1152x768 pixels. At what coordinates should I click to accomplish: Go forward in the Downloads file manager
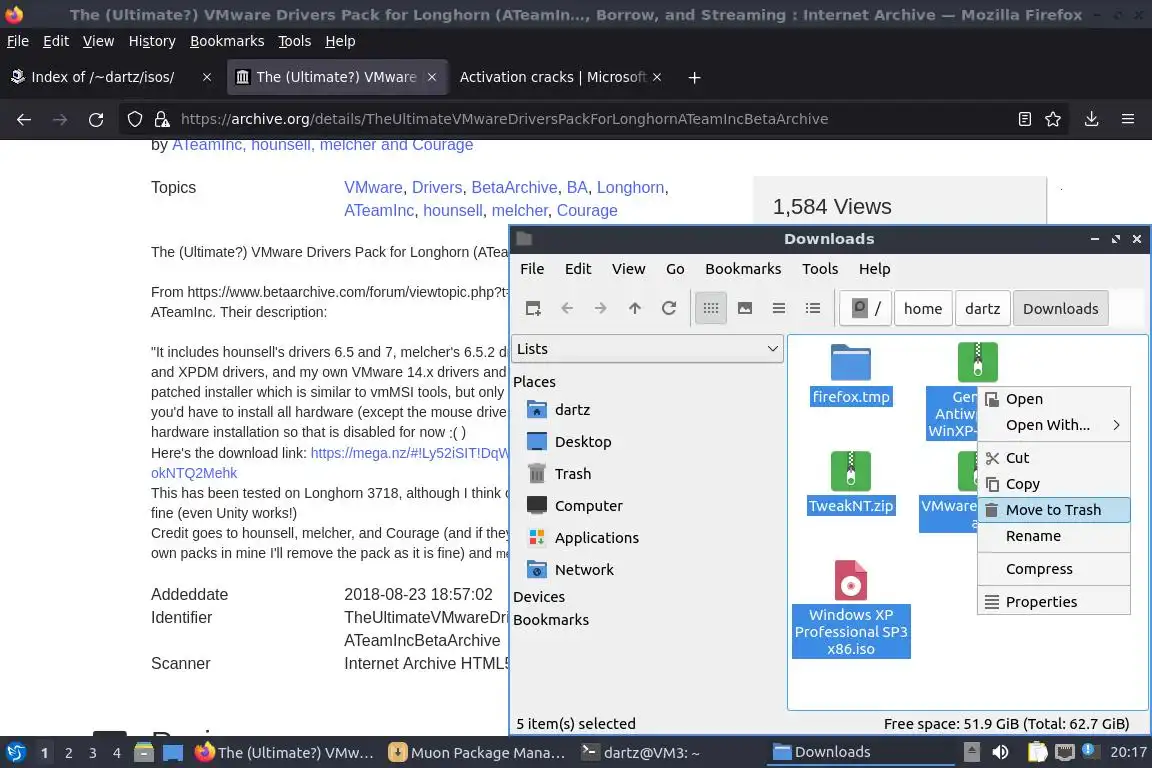tap(600, 309)
